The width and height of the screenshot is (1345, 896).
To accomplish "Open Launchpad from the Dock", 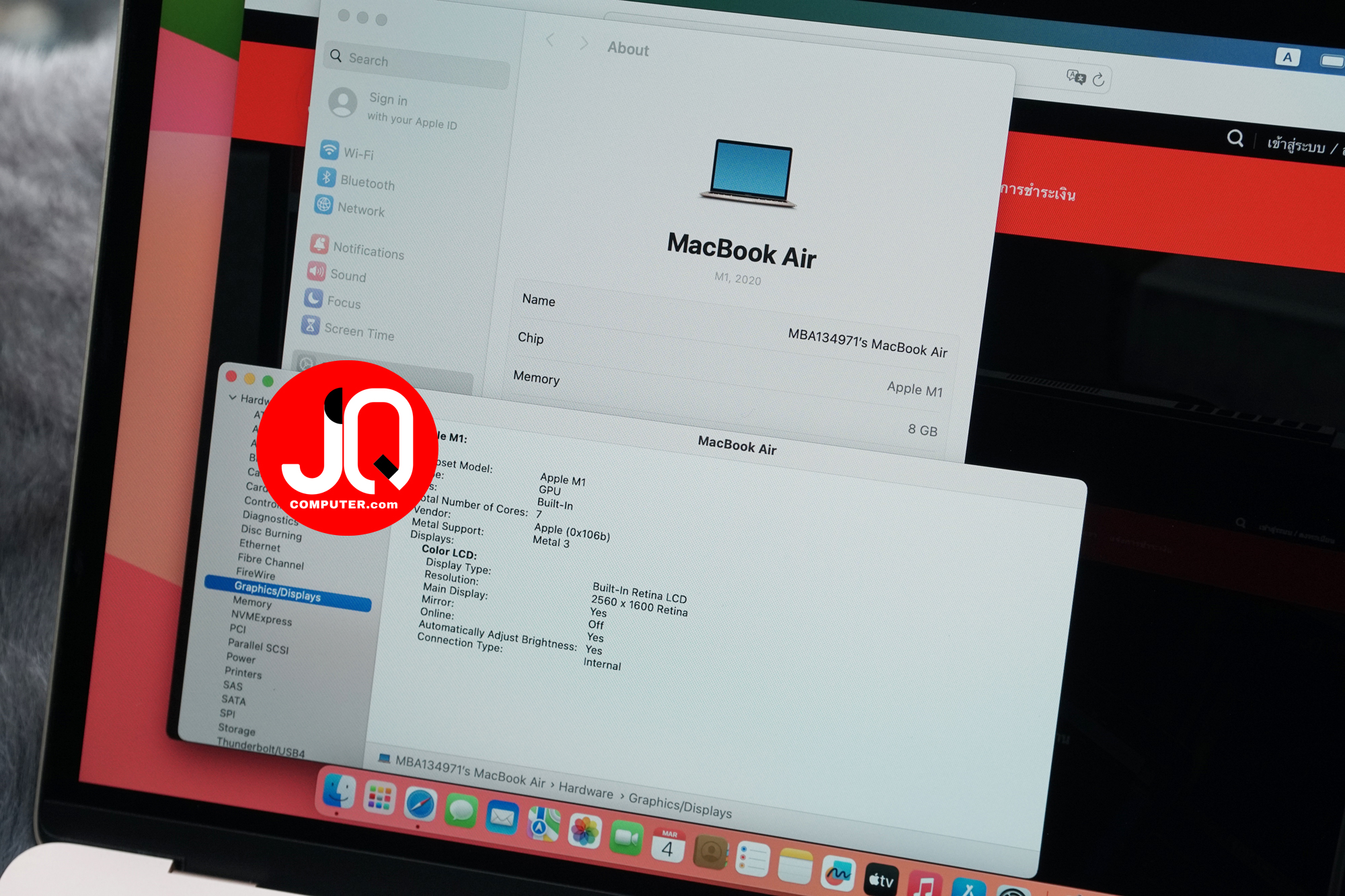I will pyautogui.click(x=380, y=798).
